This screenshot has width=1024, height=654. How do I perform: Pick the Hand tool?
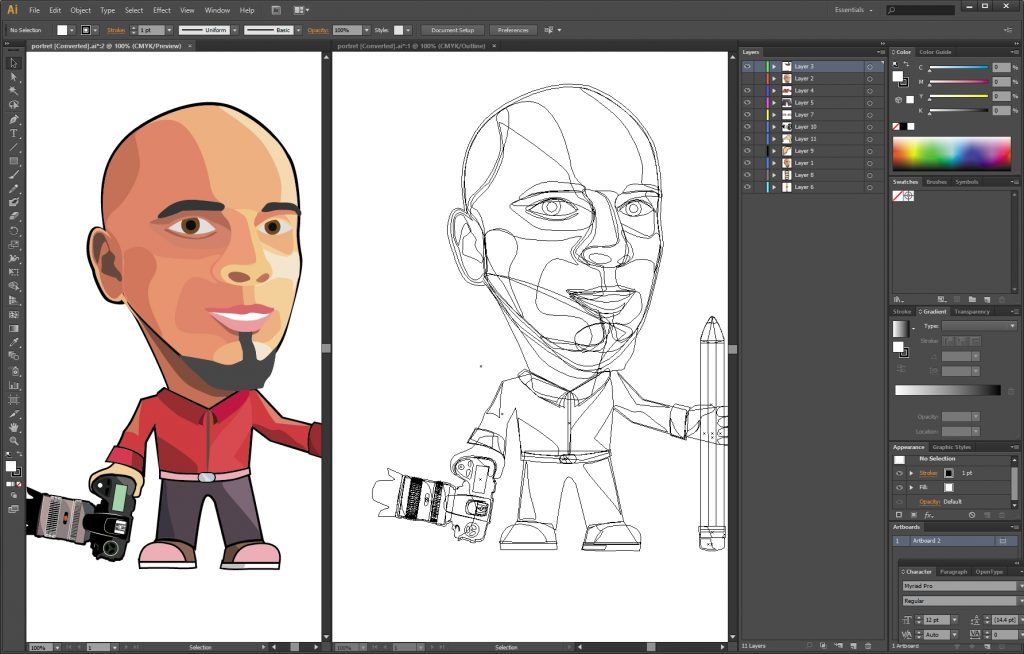[x=14, y=427]
